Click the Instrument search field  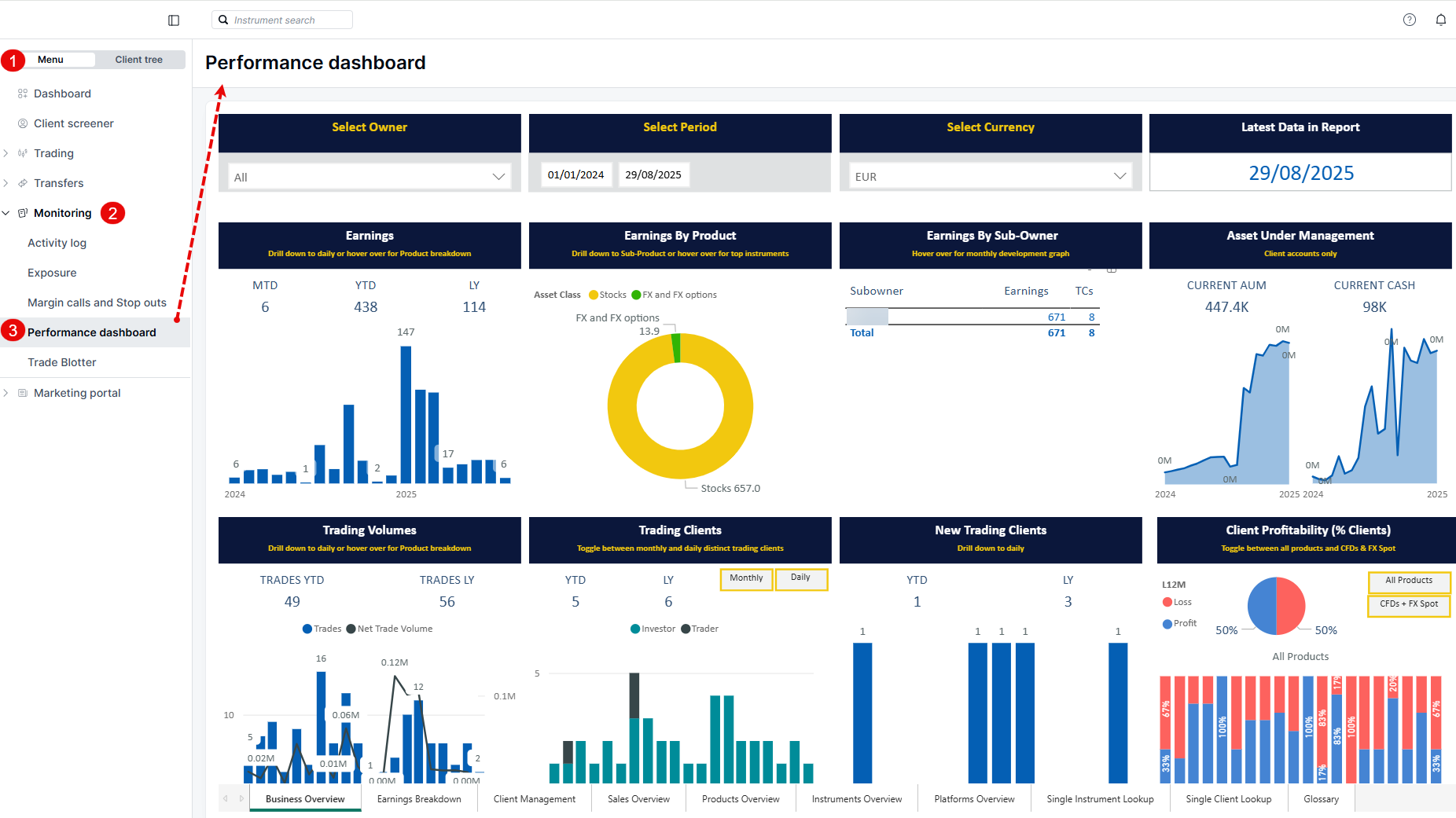coord(282,20)
